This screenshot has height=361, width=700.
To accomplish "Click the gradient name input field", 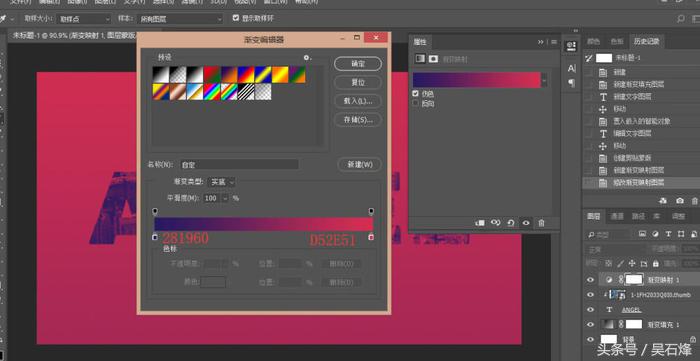I will (x=239, y=165).
